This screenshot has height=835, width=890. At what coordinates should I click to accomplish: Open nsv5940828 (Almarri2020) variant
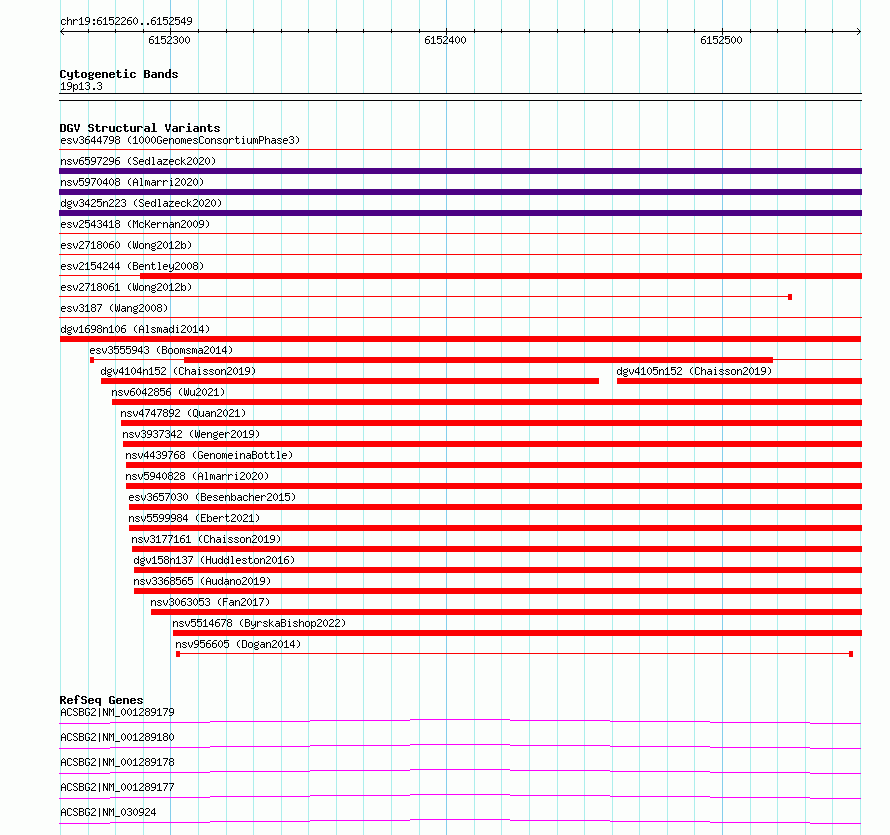tap(197, 476)
